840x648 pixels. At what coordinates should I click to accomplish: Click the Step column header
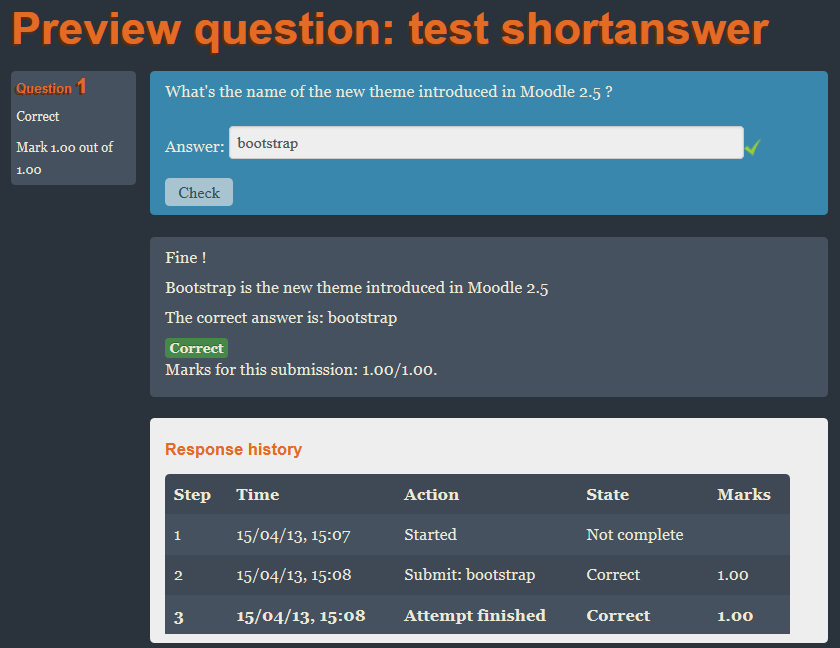pyautogui.click(x=192, y=495)
